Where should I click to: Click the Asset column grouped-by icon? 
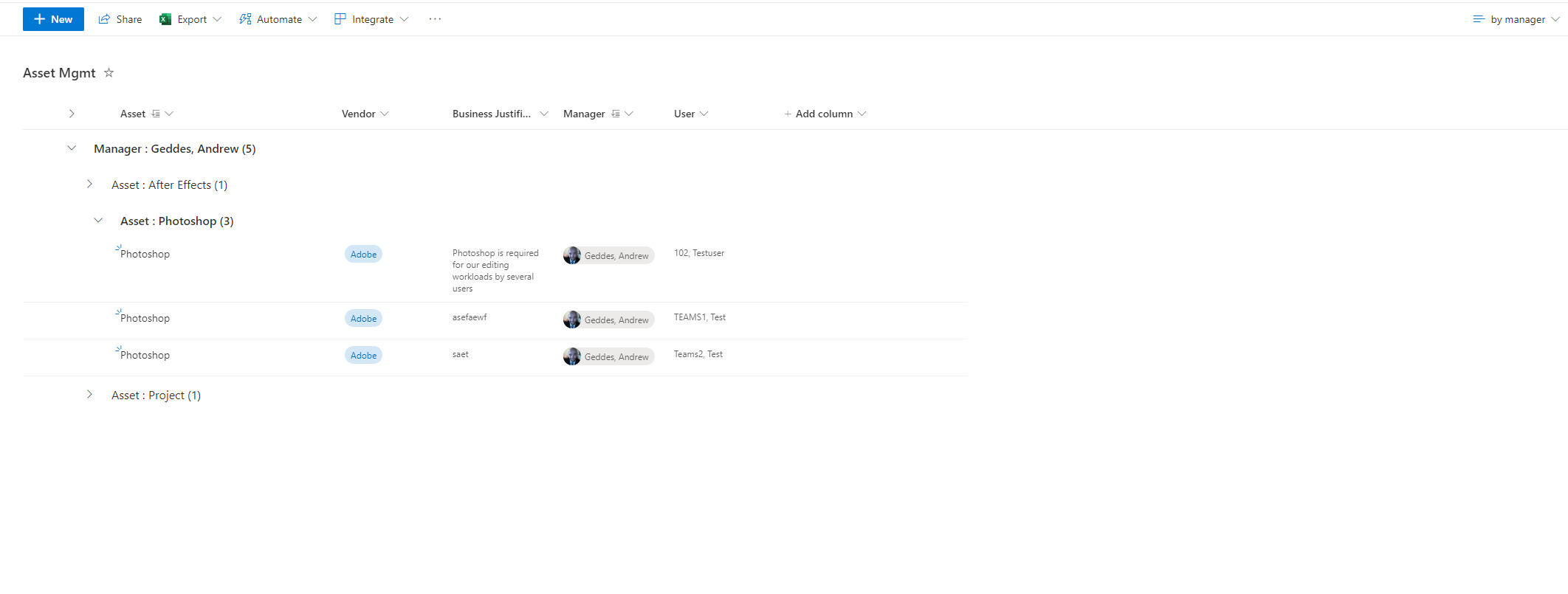pos(156,114)
